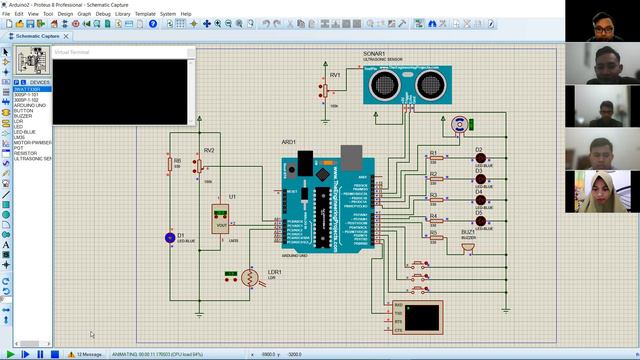Select LED-BLUE in the devices list
This screenshot has height=360, width=640.
click(24, 132)
